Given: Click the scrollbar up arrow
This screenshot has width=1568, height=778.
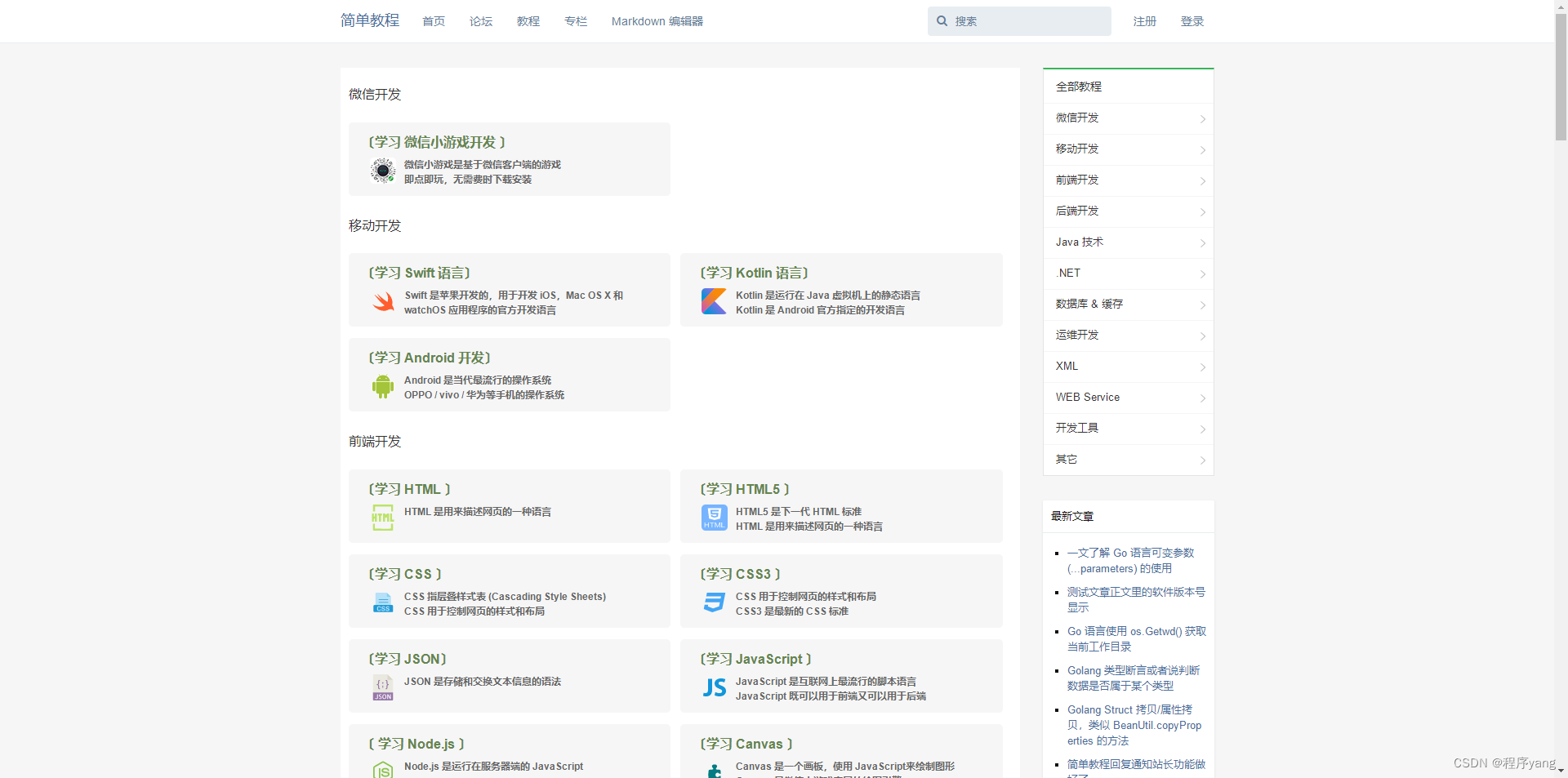Looking at the screenshot, I should pyautogui.click(x=1561, y=6).
